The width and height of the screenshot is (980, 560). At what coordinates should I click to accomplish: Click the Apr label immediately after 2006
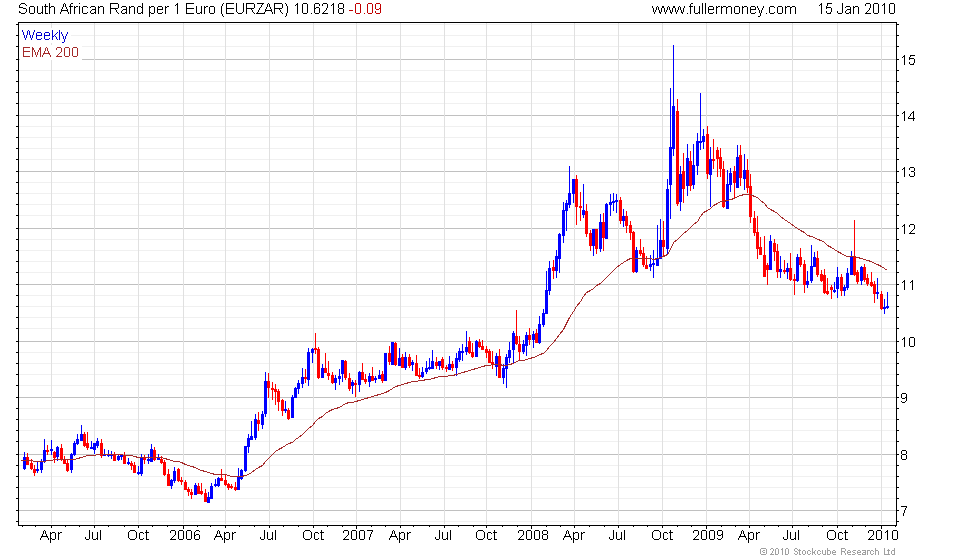[x=225, y=536]
